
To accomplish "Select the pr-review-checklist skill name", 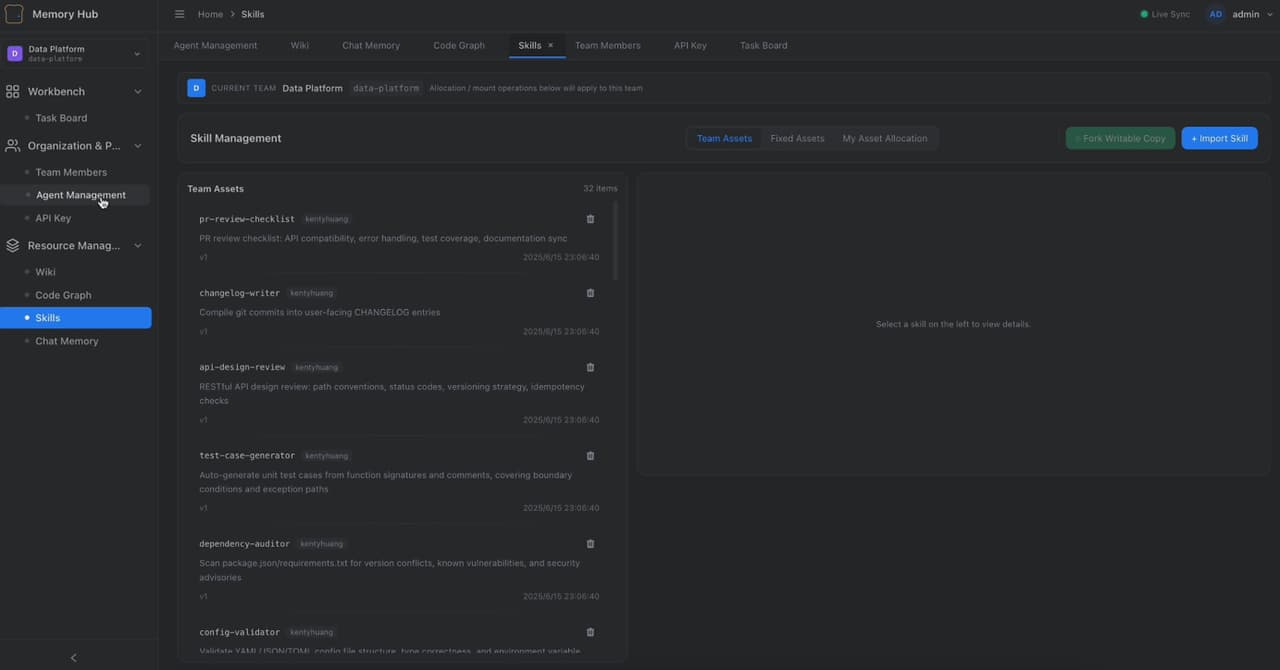I will pos(247,219).
